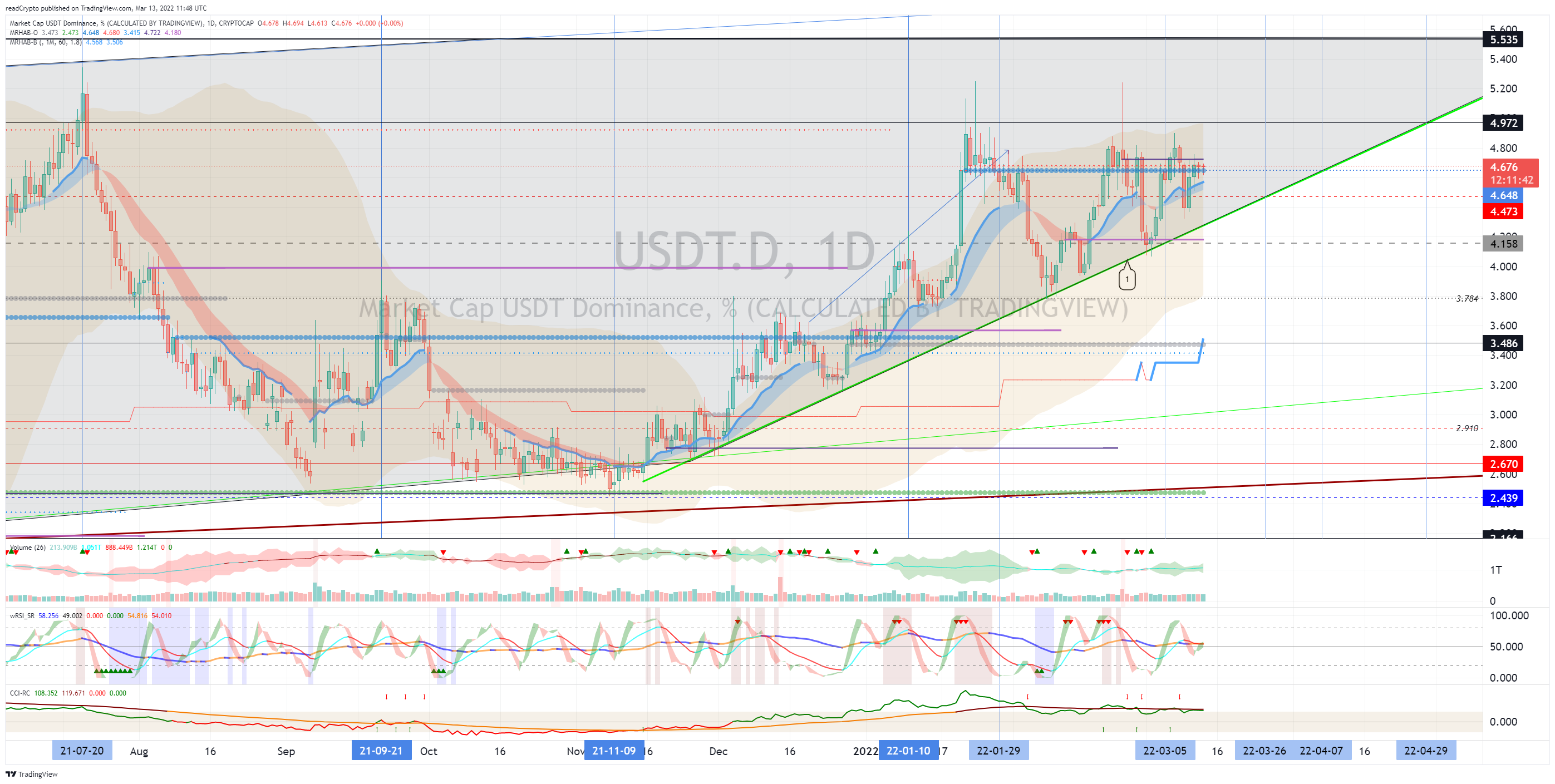Image resolution: width=1555 pixels, height=784 pixels.
Task: Click the 22-03-26 date marker
Action: (x=1264, y=751)
